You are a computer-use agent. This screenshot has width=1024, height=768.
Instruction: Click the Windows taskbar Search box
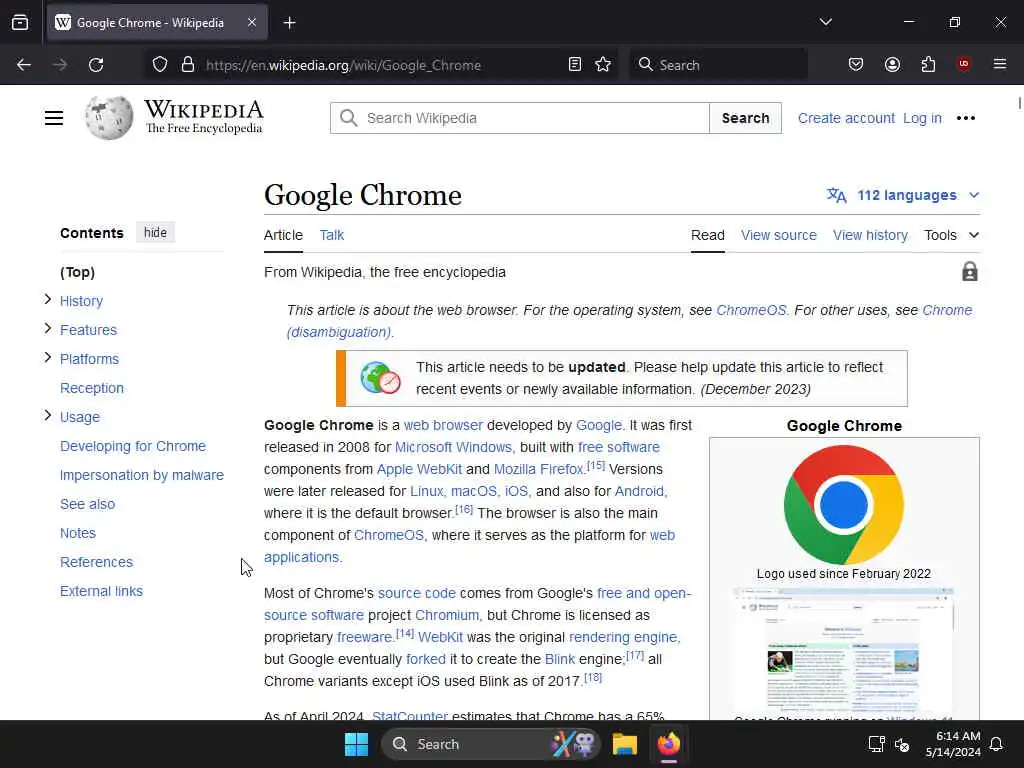(490, 744)
